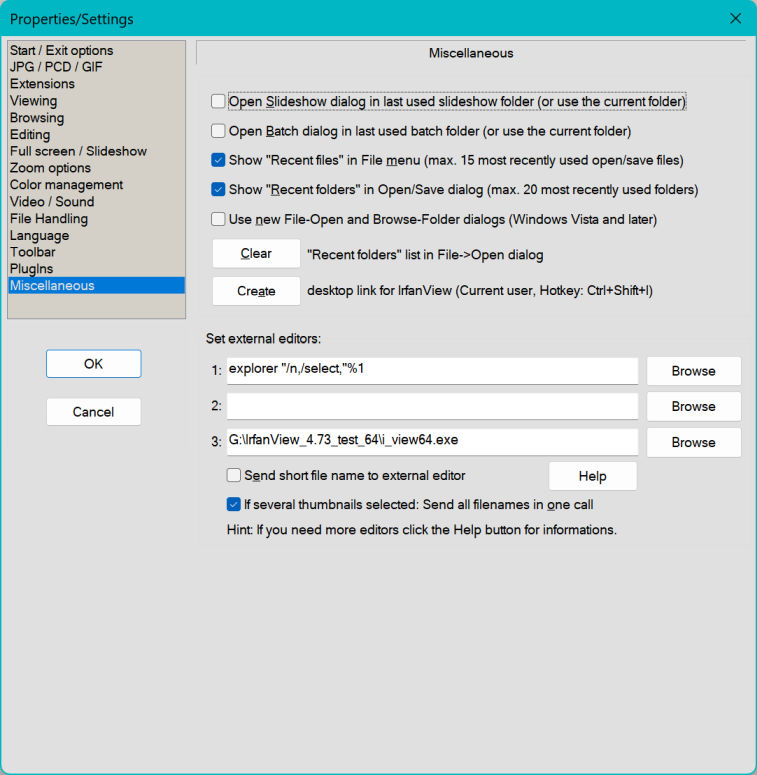Image resolution: width=757 pixels, height=775 pixels.
Task: Uncheck Show Recent folders in Open/Save dialog
Action: pos(218,189)
